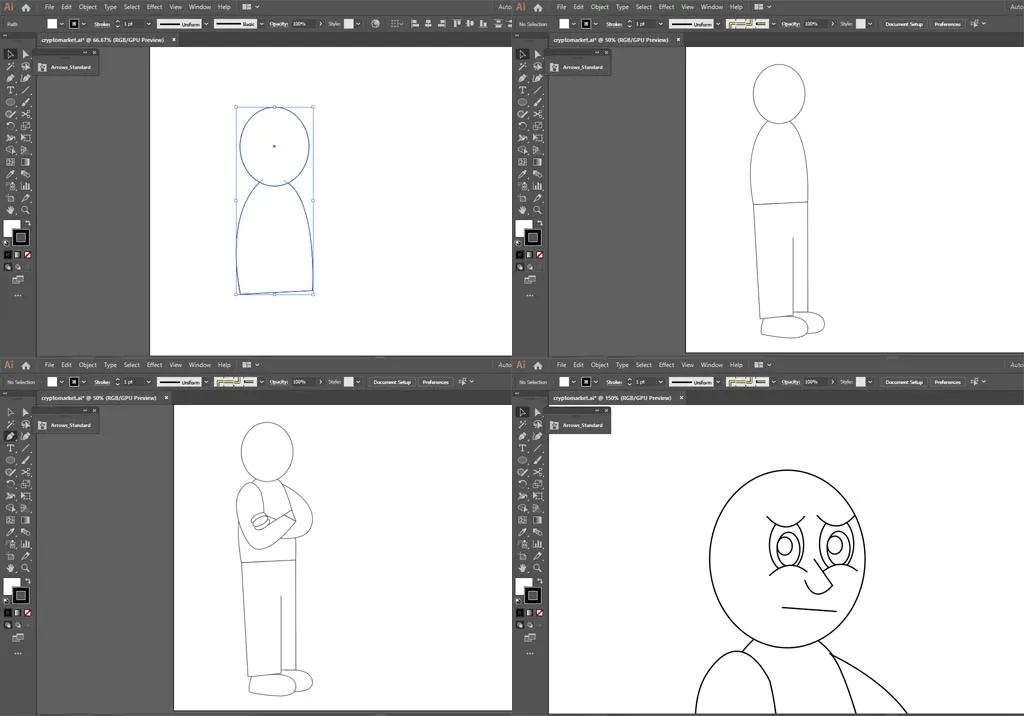1024x716 pixels.
Task: Choose the Line Segment tool in top-right window
Action: [537, 90]
